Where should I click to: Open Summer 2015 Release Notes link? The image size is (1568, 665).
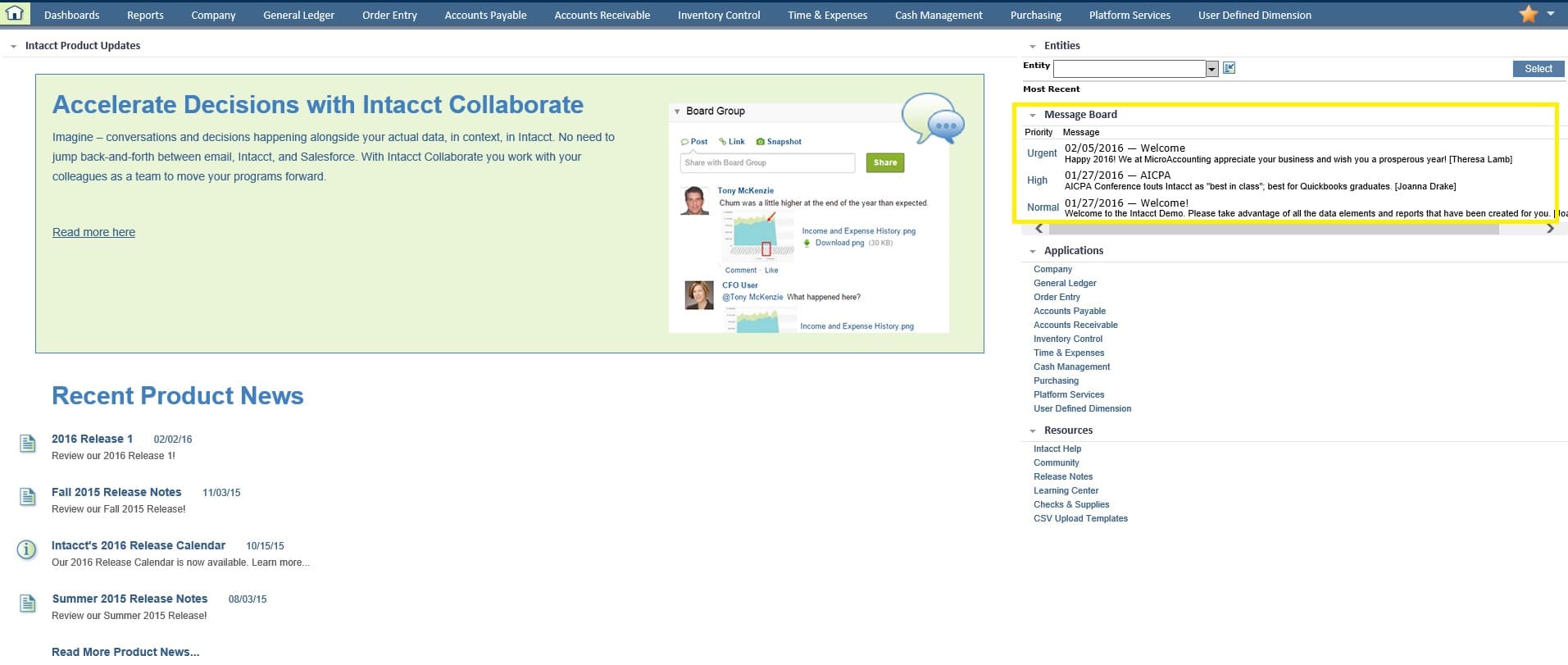(x=130, y=599)
